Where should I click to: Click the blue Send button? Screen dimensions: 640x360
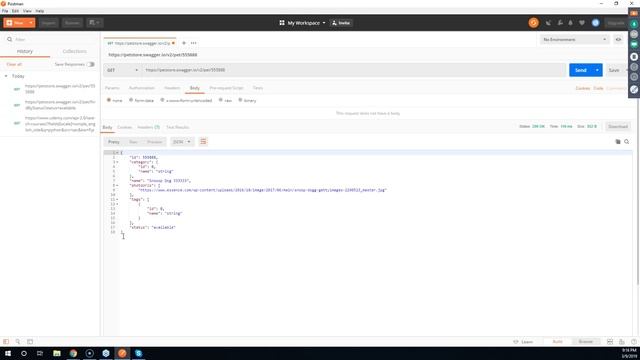(x=581, y=70)
